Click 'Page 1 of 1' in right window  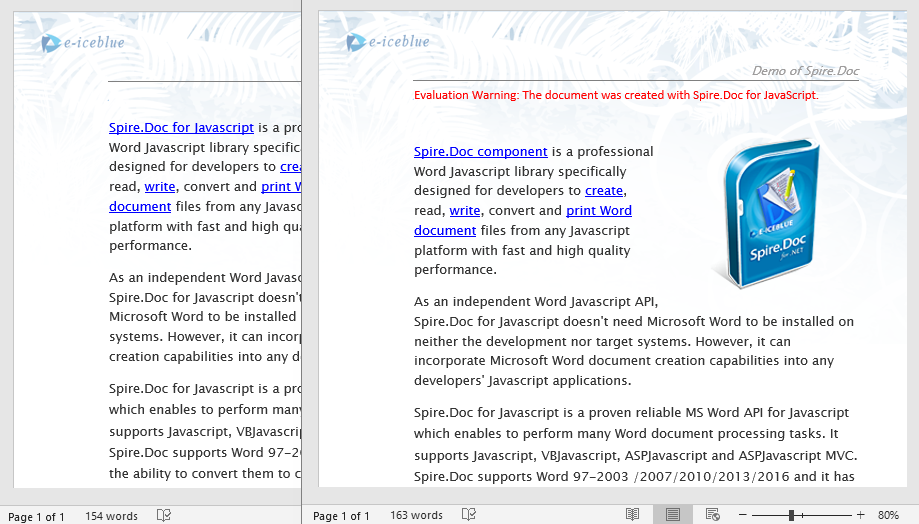pos(341,516)
